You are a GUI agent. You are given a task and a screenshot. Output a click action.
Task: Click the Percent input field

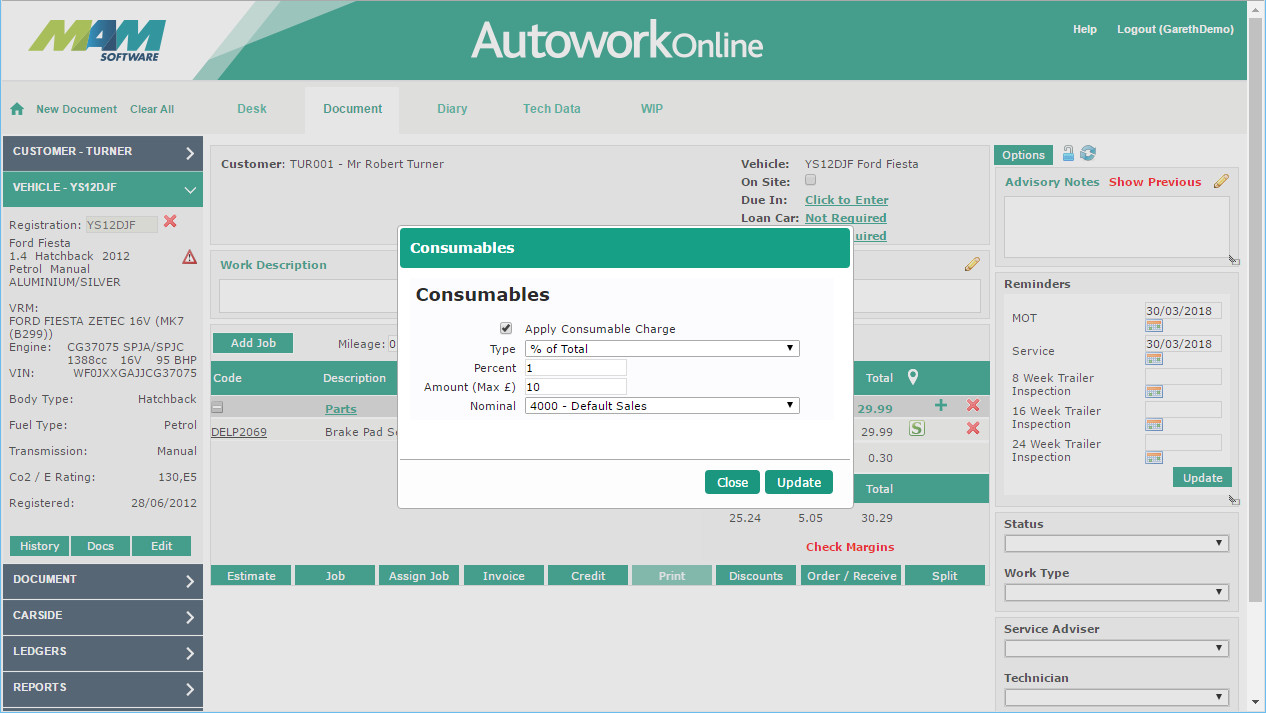pos(576,368)
